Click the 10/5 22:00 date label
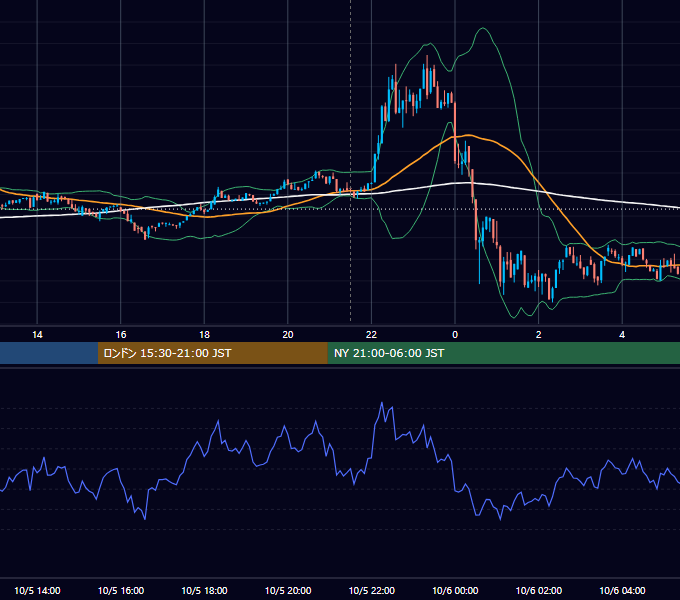The image size is (680, 600). (372, 590)
